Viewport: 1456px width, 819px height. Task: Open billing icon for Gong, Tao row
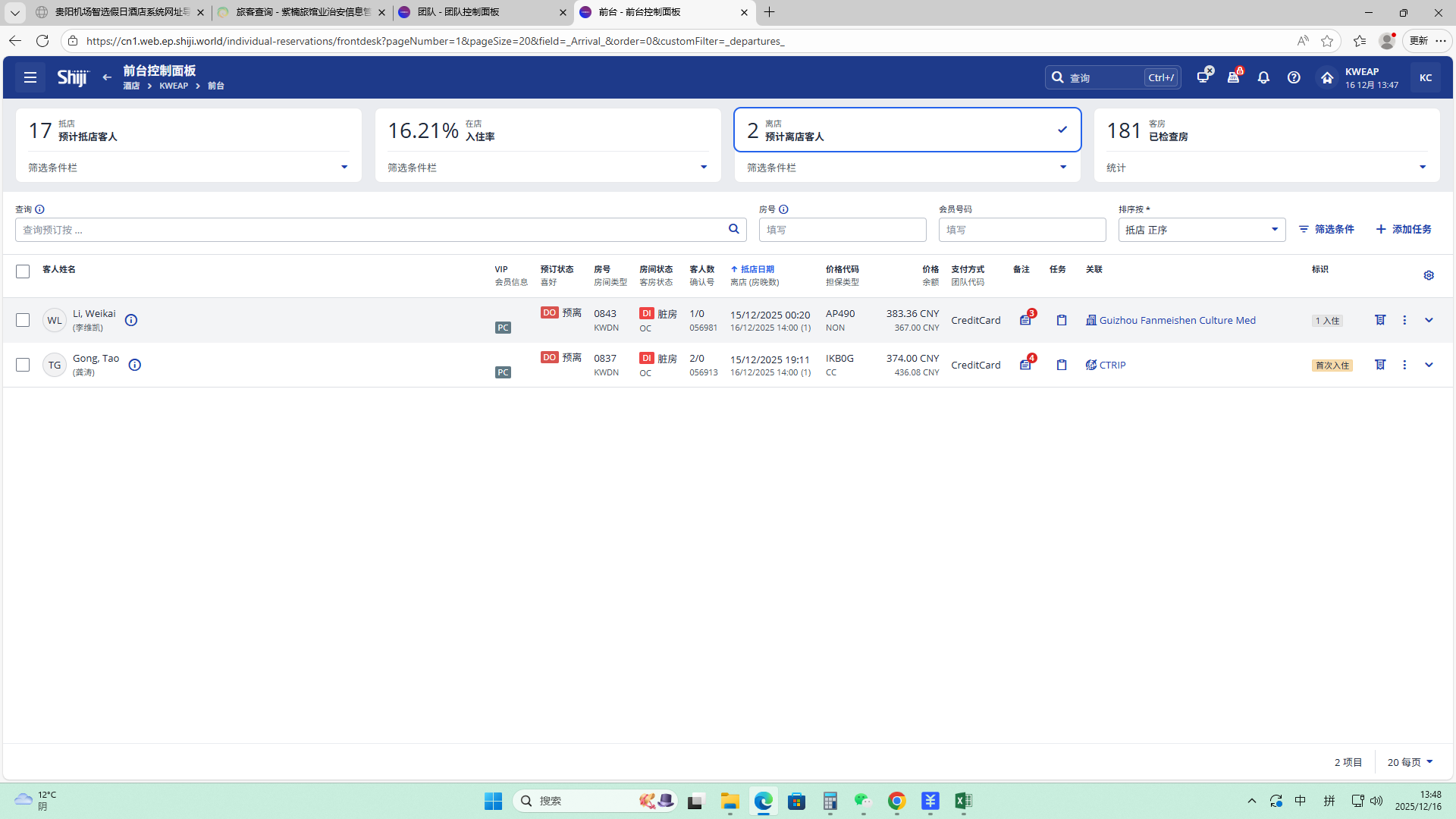[1380, 365]
